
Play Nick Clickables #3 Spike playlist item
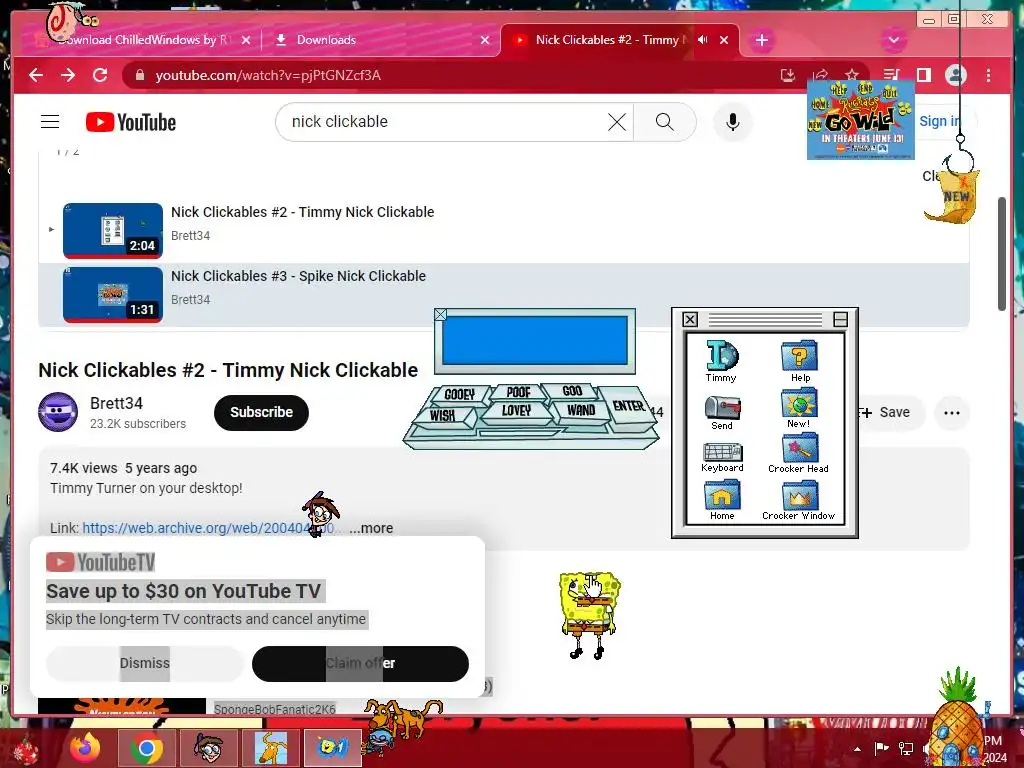pyautogui.click(x=504, y=295)
